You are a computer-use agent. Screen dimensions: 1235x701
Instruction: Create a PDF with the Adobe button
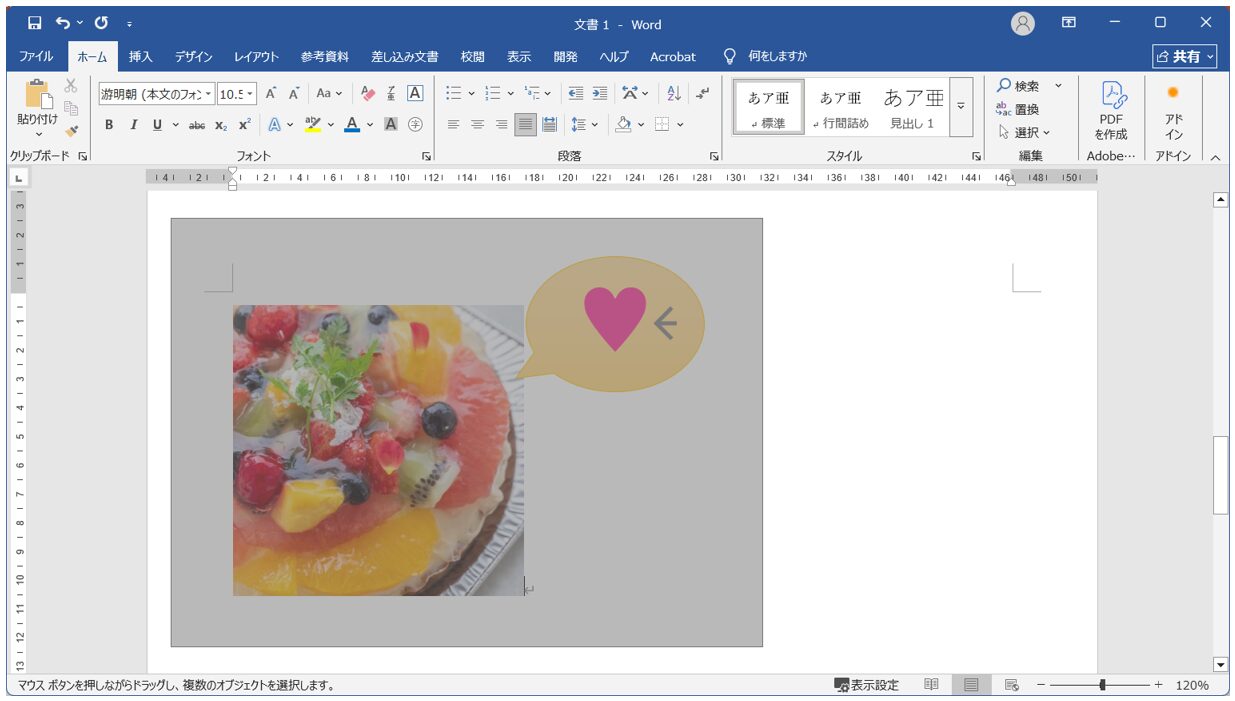click(x=1111, y=110)
